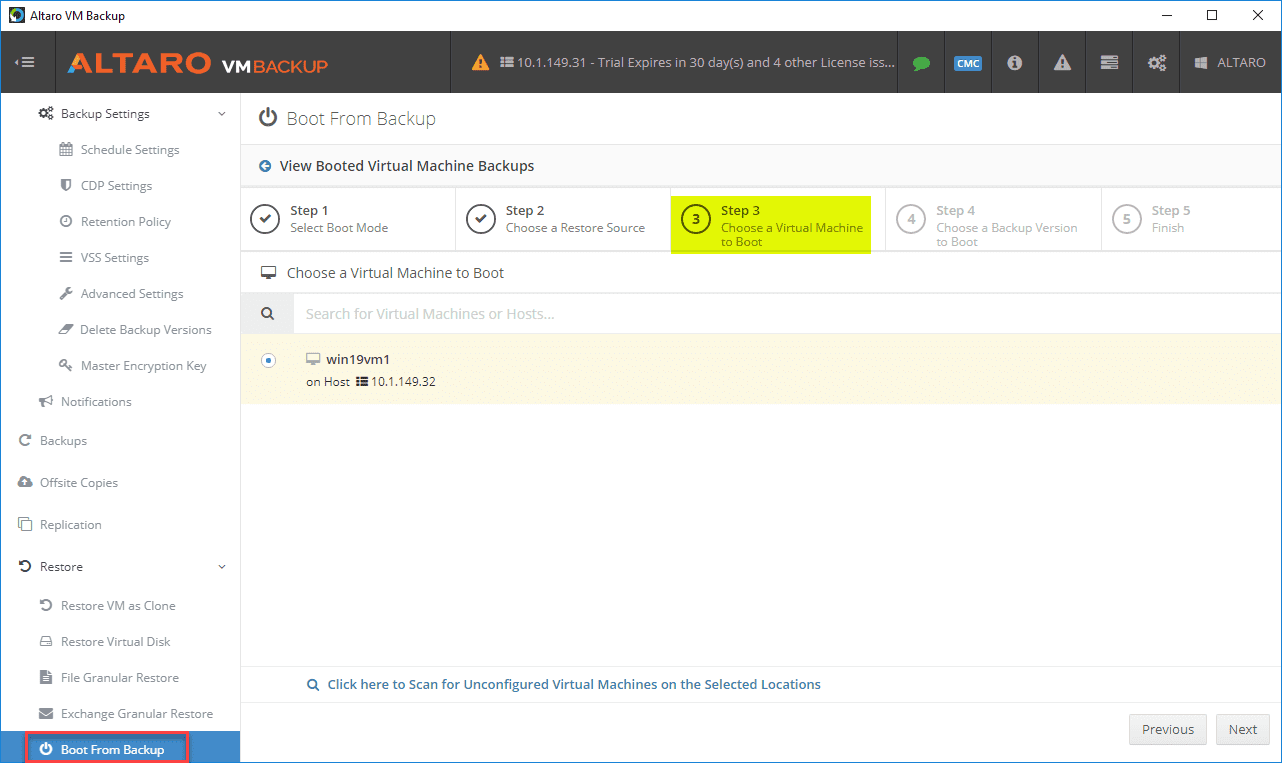Open Retention Policy in sidebar
This screenshot has height=763, width=1282.
(125, 222)
